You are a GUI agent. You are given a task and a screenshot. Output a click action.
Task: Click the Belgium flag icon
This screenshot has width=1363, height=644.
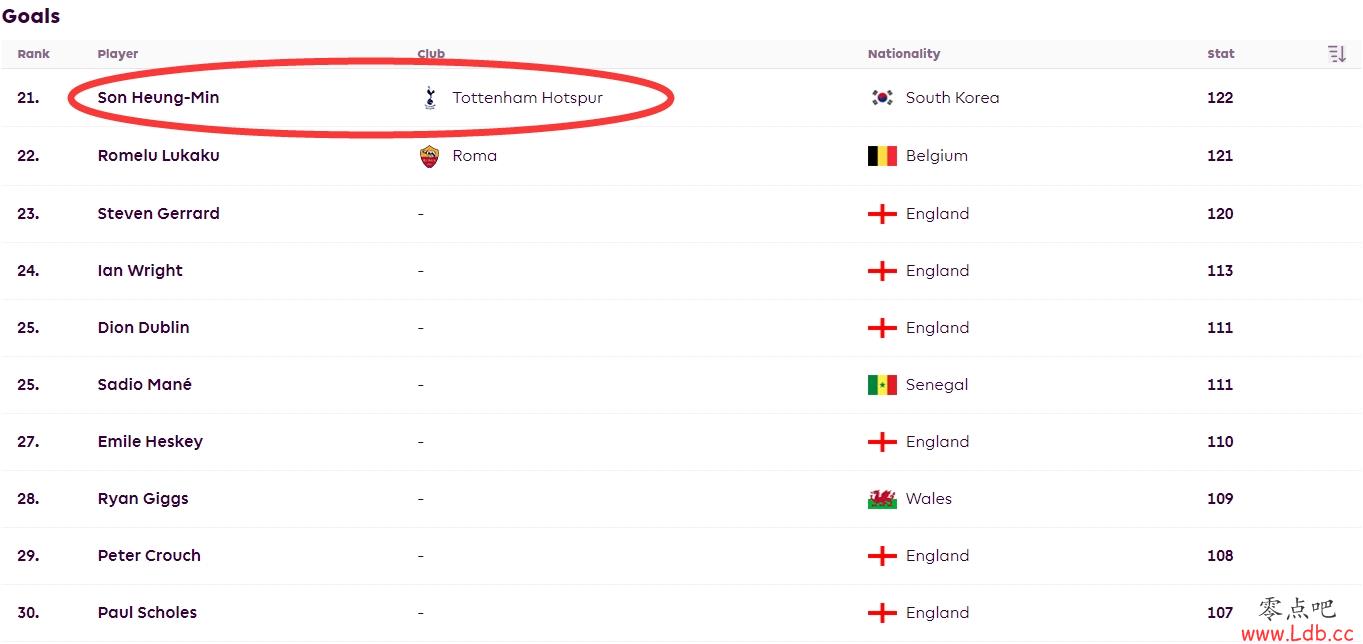pos(882,156)
